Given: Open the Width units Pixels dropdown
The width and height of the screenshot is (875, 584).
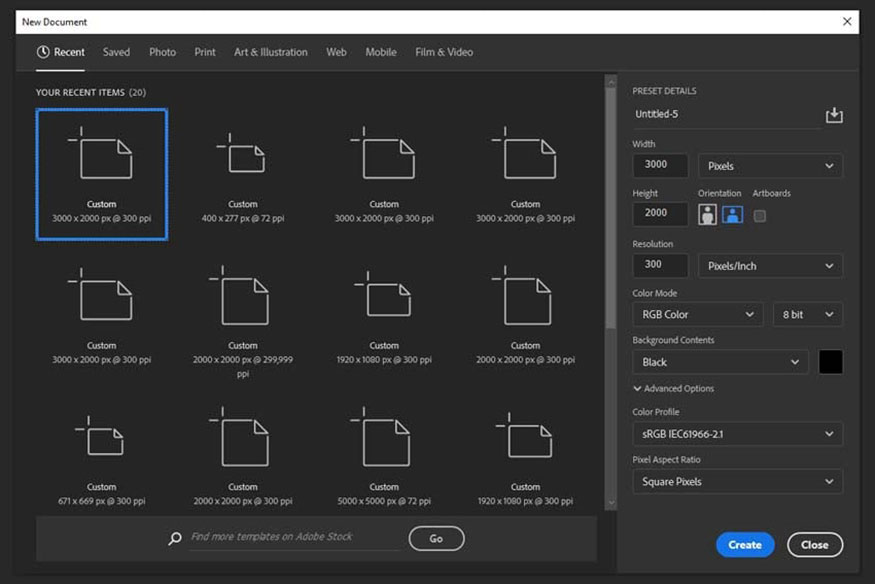Looking at the screenshot, I should (770, 166).
